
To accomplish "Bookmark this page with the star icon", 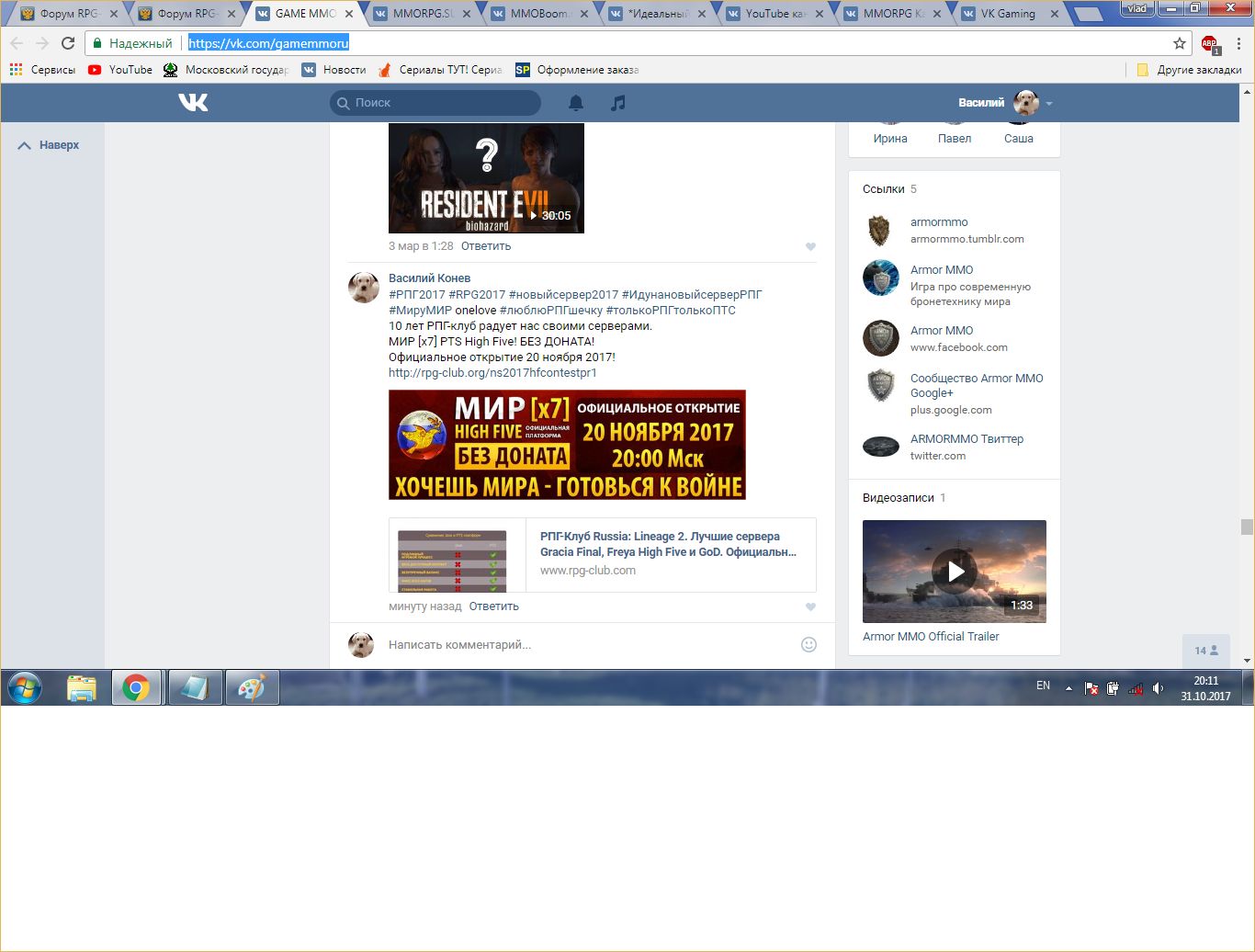I will (x=1180, y=43).
